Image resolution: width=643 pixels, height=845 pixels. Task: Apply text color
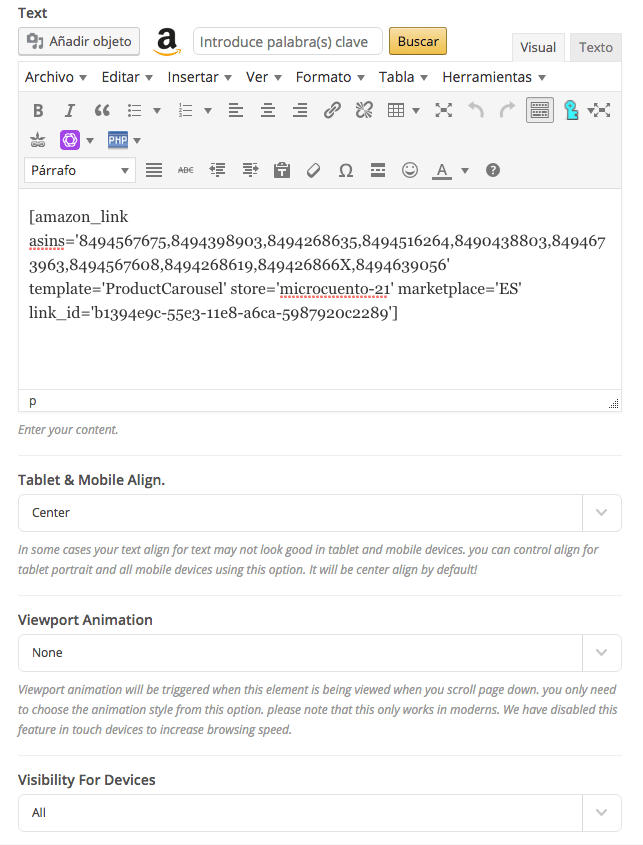click(x=442, y=170)
